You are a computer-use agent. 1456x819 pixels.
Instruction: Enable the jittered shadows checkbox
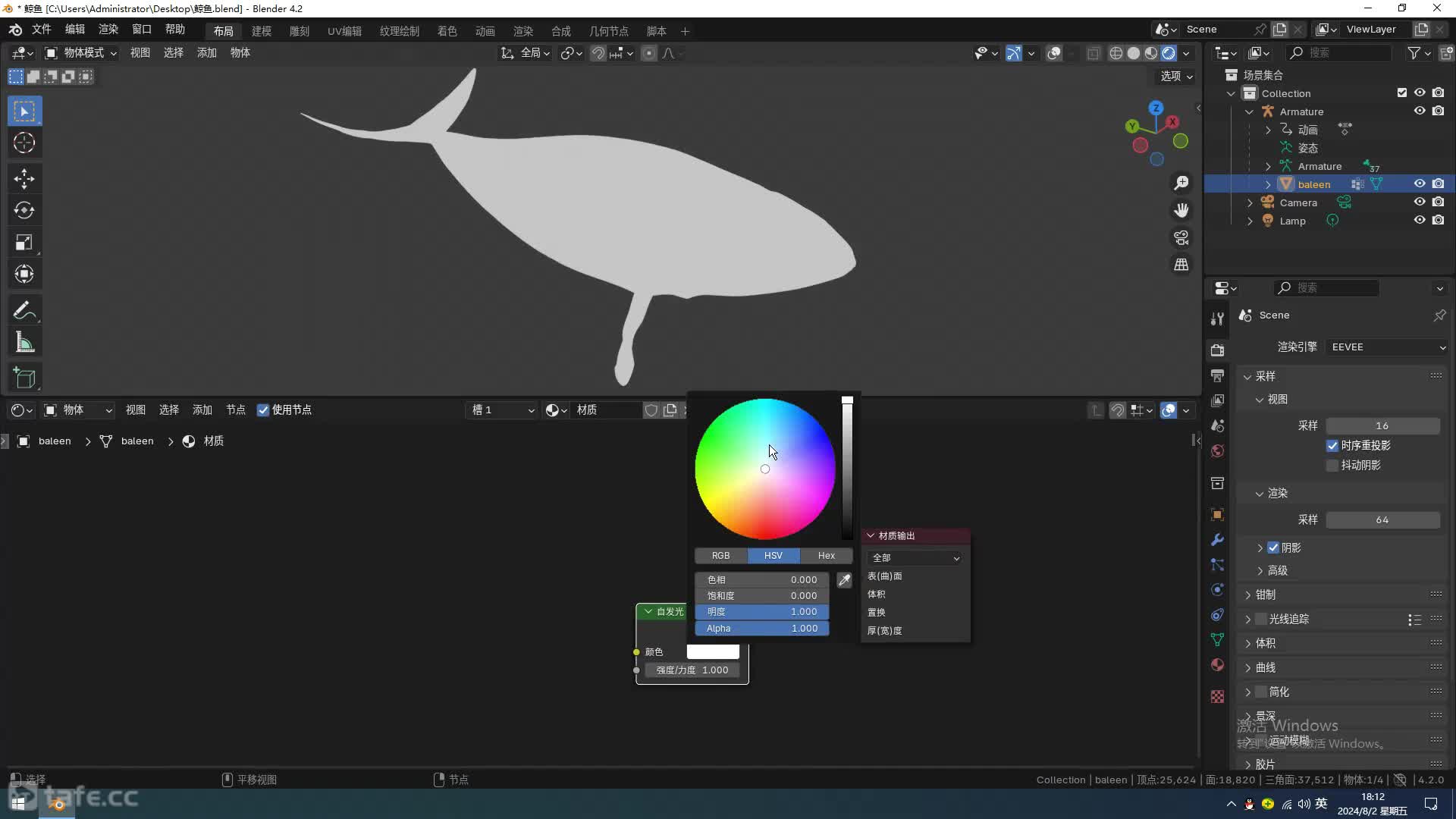click(1332, 466)
